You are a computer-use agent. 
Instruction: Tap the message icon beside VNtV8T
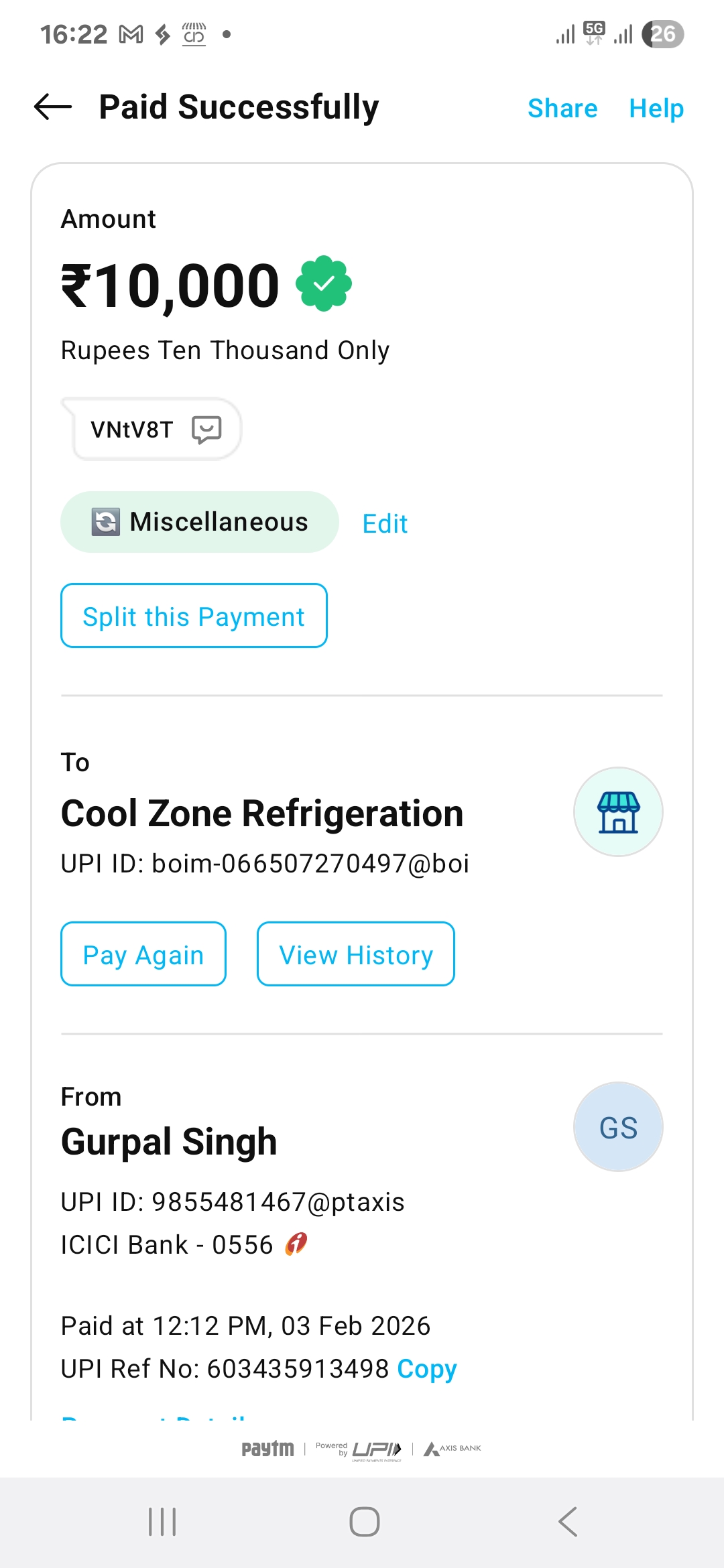pyautogui.click(x=206, y=430)
